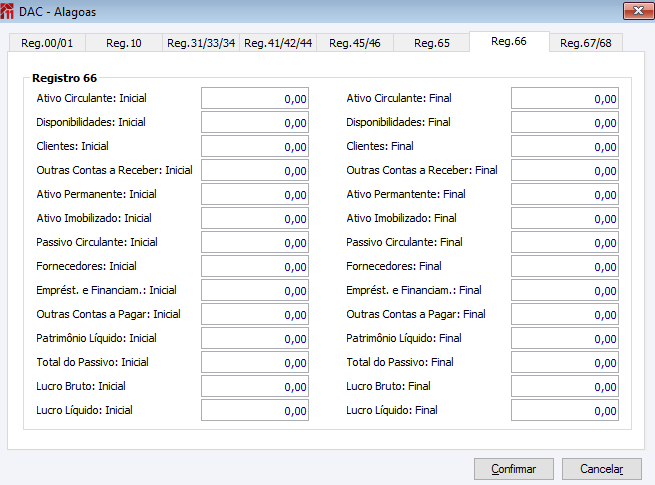Select Outras Contas a Pagar: Final input
Viewport: 655px width, 485px height.
pyautogui.click(x=565, y=315)
